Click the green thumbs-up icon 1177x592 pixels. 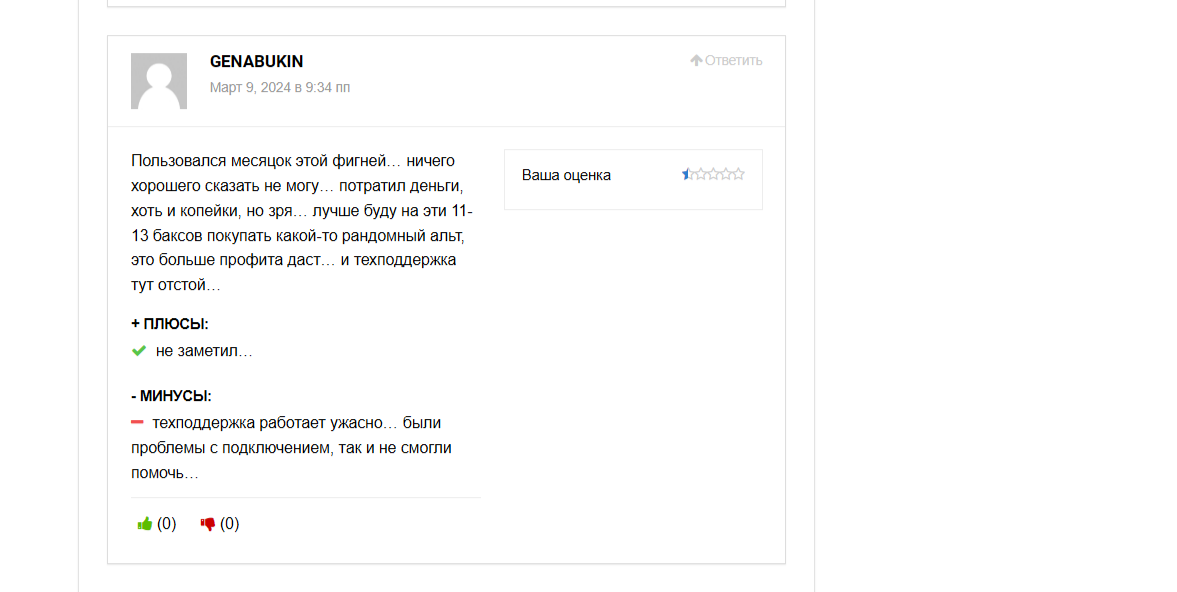145,524
